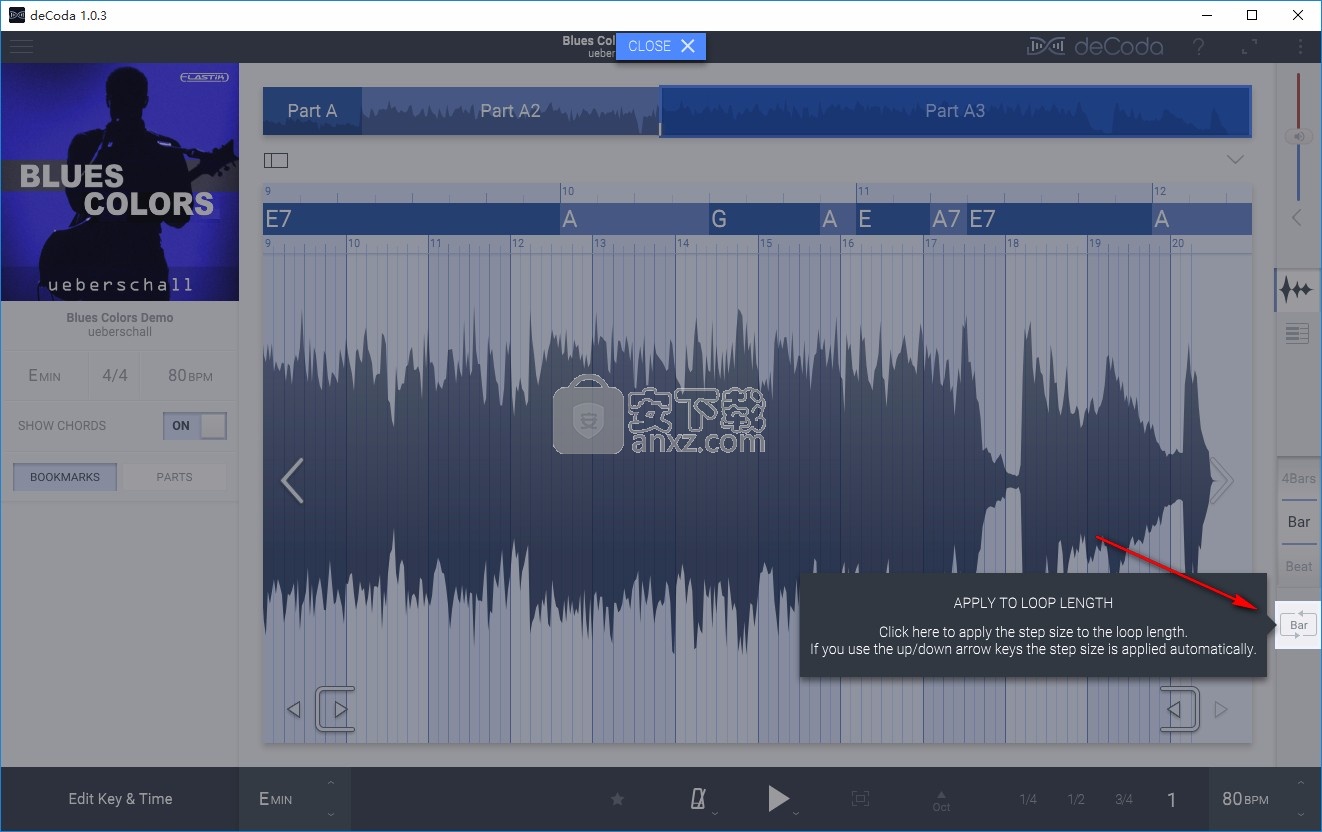Click the deCoda logo in header
Image resolution: width=1322 pixels, height=832 pixels.
click(1095, 46)
